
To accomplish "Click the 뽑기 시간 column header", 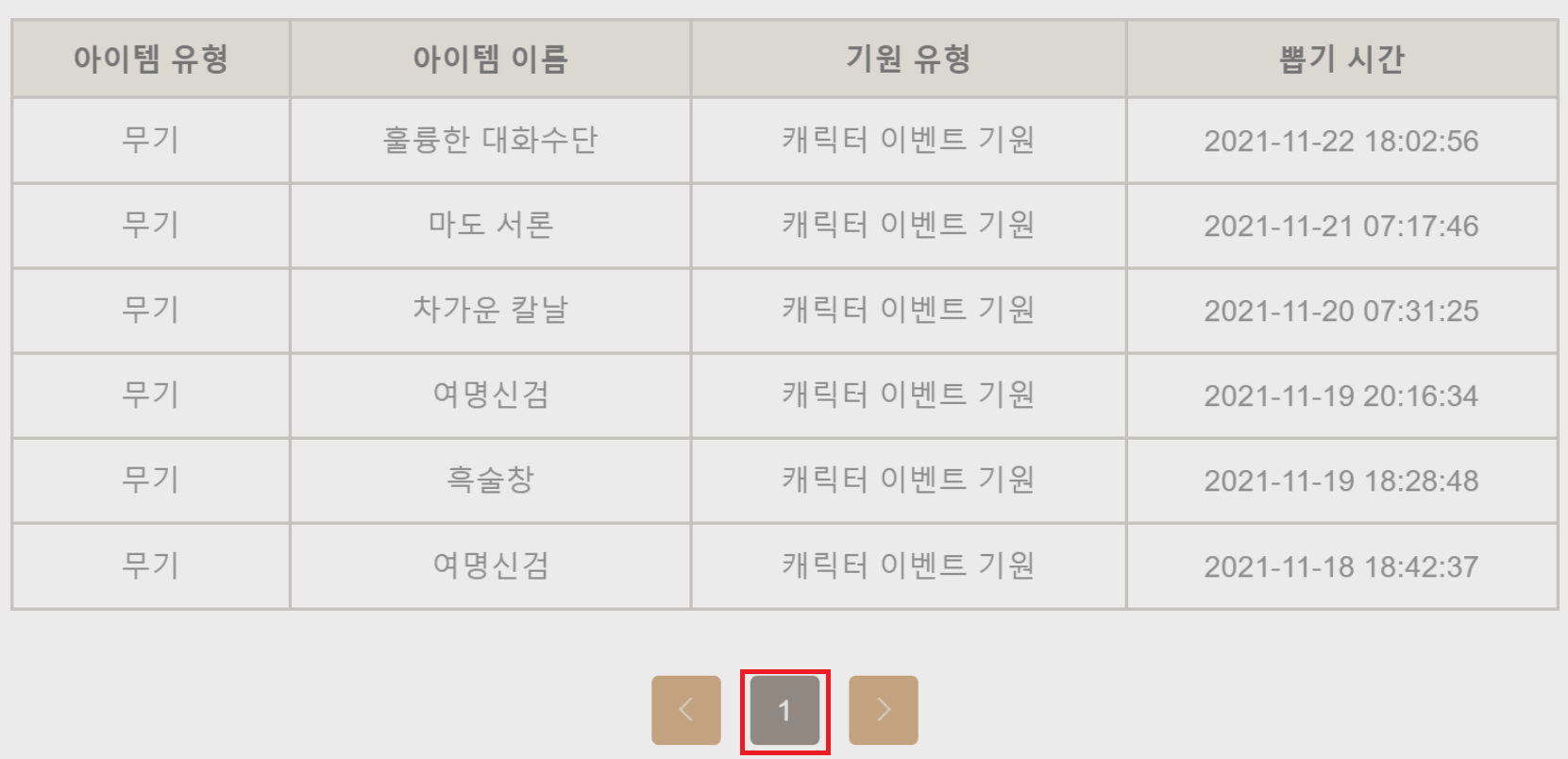I will (1341, 58).
